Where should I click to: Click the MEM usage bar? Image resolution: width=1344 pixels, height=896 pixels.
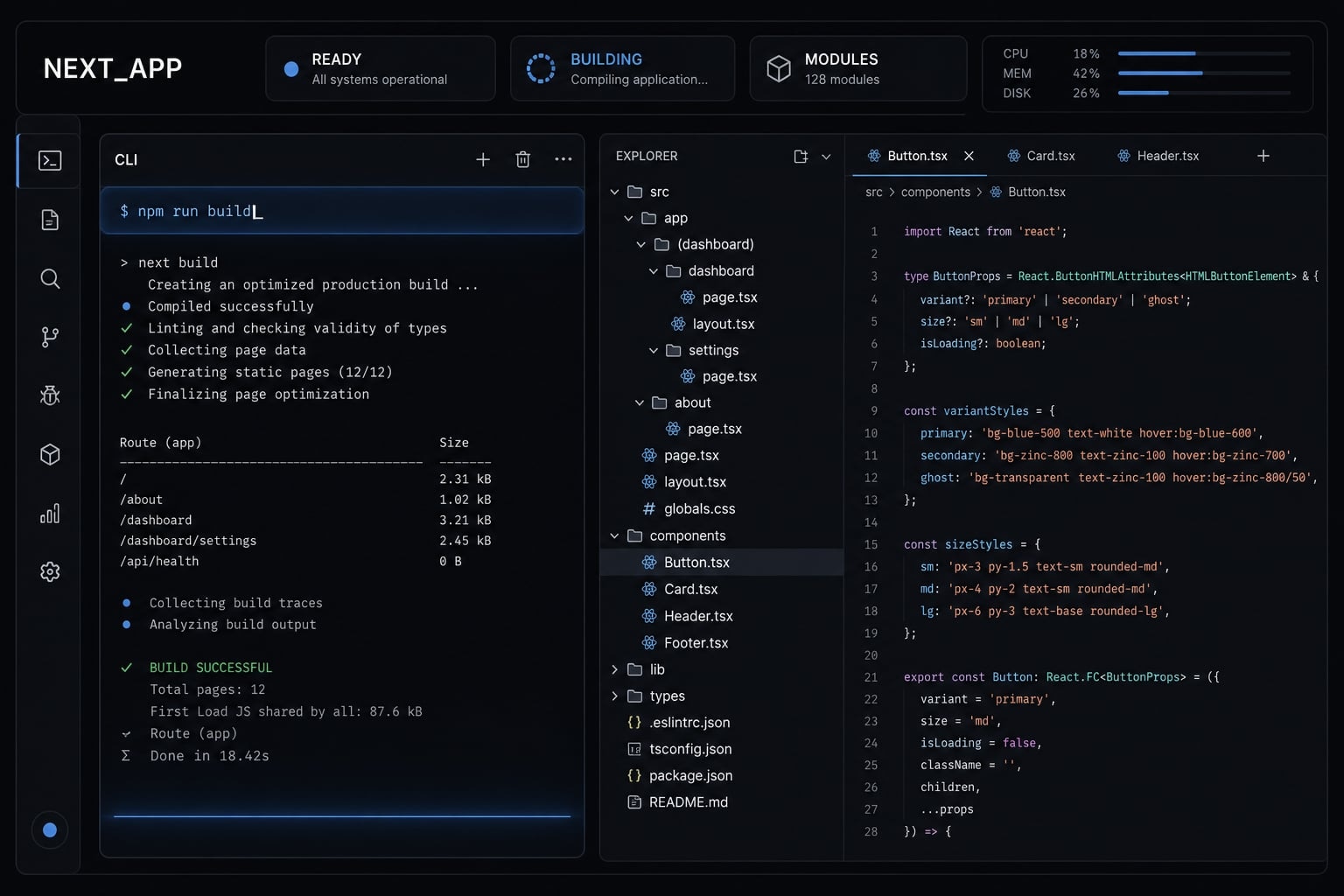[1204, 73]
